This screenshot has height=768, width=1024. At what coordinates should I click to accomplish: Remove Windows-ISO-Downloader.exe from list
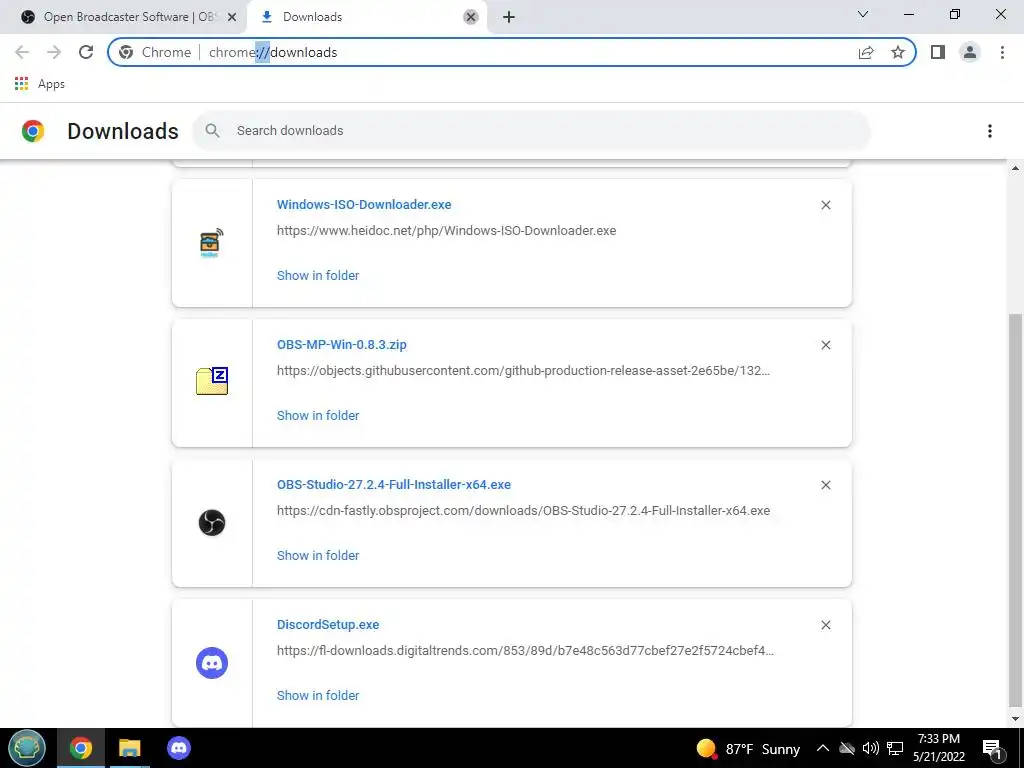(825, 205)
